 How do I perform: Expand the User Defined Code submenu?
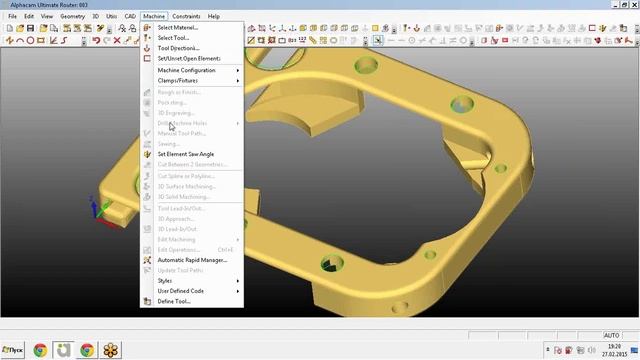192,291
